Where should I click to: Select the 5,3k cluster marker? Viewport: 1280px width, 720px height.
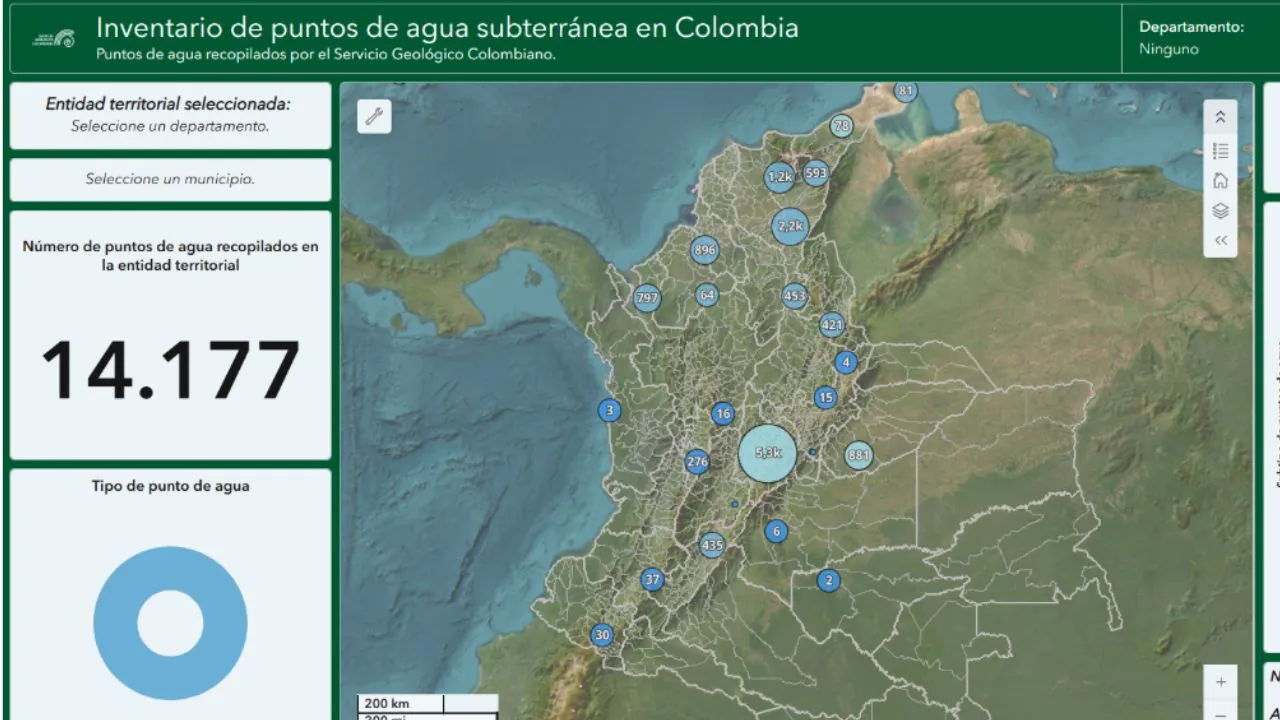pyautogui.click(x=768, y=453)
